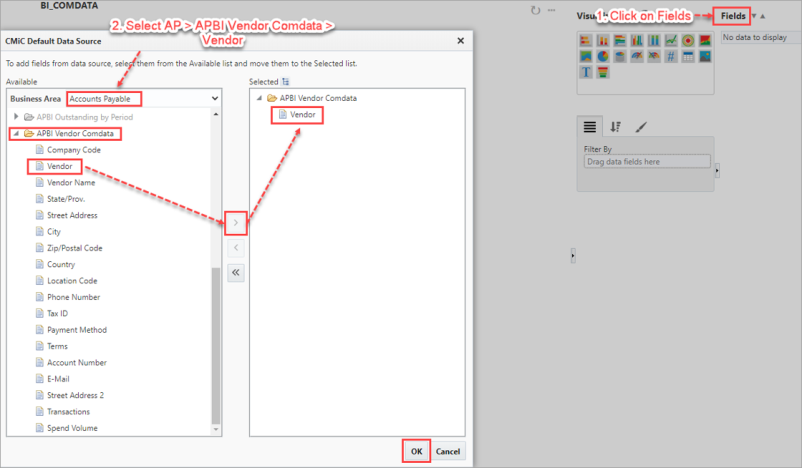Select the line chart visualization
This screenshot has width=802, height=468.
coord(671,40)
